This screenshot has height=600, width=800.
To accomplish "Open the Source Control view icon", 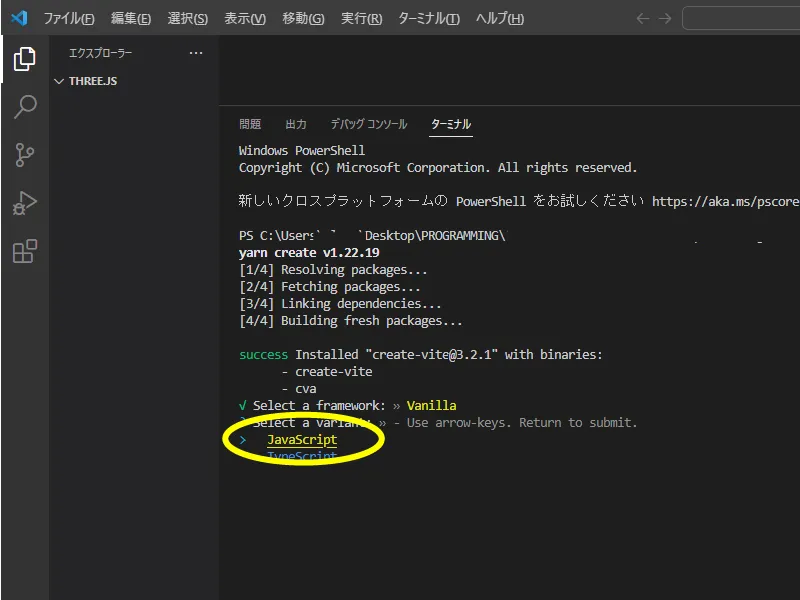I will coord(24,155).
